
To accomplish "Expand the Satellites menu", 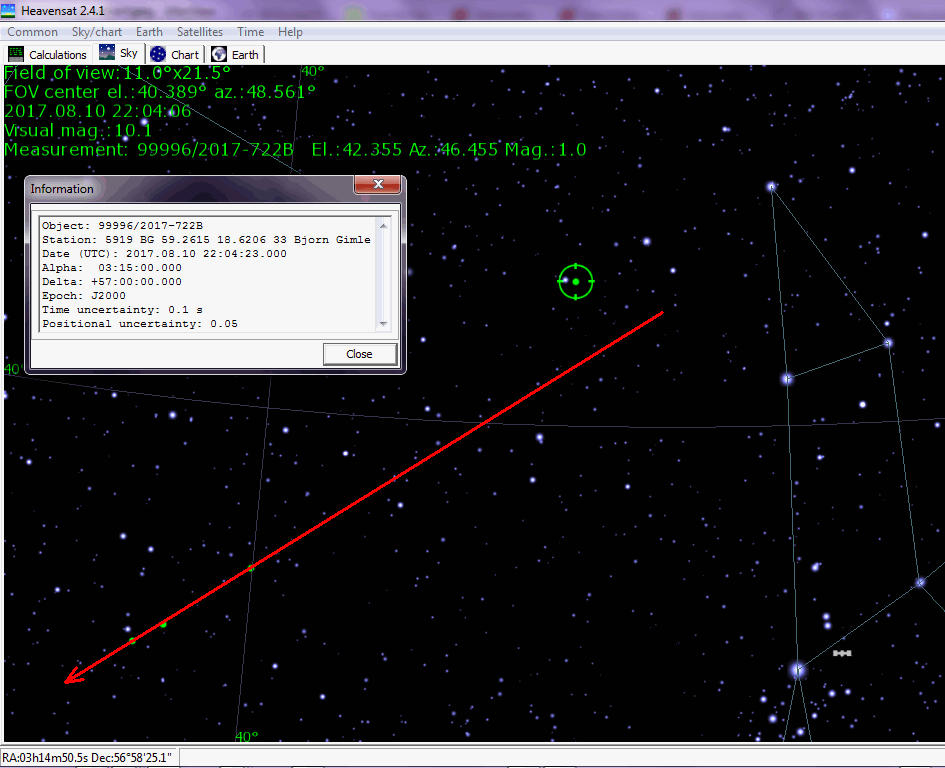I will [200, 32].
